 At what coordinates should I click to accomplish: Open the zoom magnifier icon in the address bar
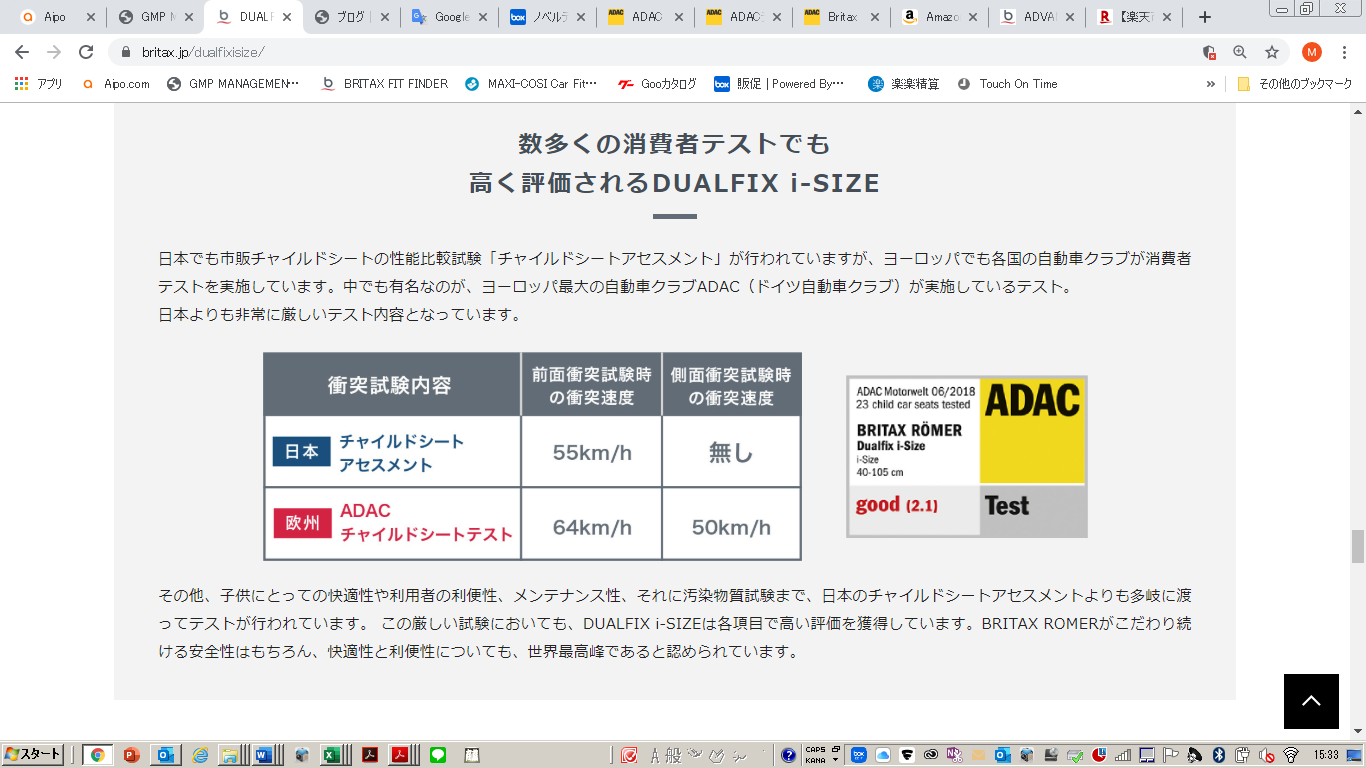pyautogui.click(x=1240, y=52)
